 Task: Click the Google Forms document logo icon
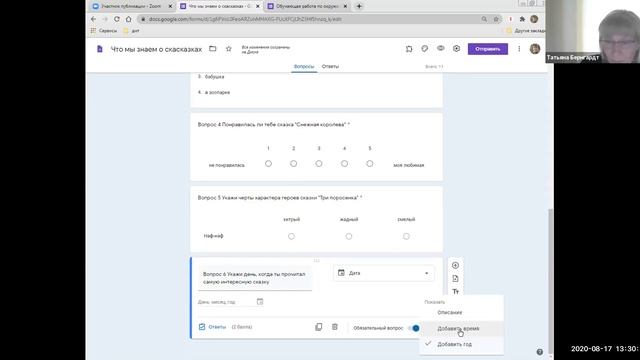[x=100, y=49]
